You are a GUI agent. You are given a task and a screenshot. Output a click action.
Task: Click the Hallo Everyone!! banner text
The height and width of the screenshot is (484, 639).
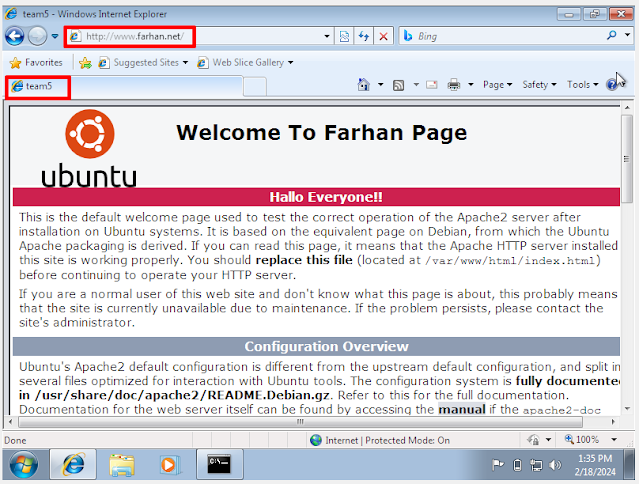tap(326, 197)
